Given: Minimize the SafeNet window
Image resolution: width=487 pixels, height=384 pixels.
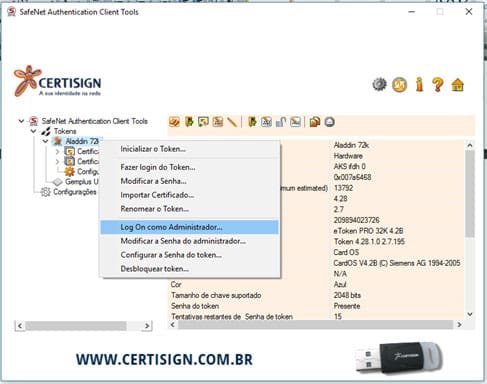Looking at the screenshot, I should pos(412,12).
